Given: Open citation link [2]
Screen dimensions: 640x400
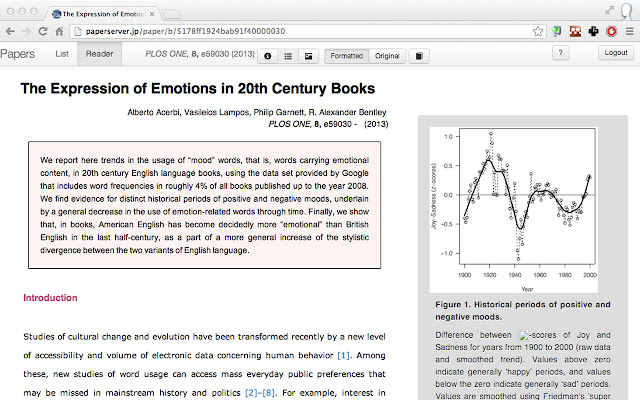Looking at the screenshot, I should click(251, 393).
